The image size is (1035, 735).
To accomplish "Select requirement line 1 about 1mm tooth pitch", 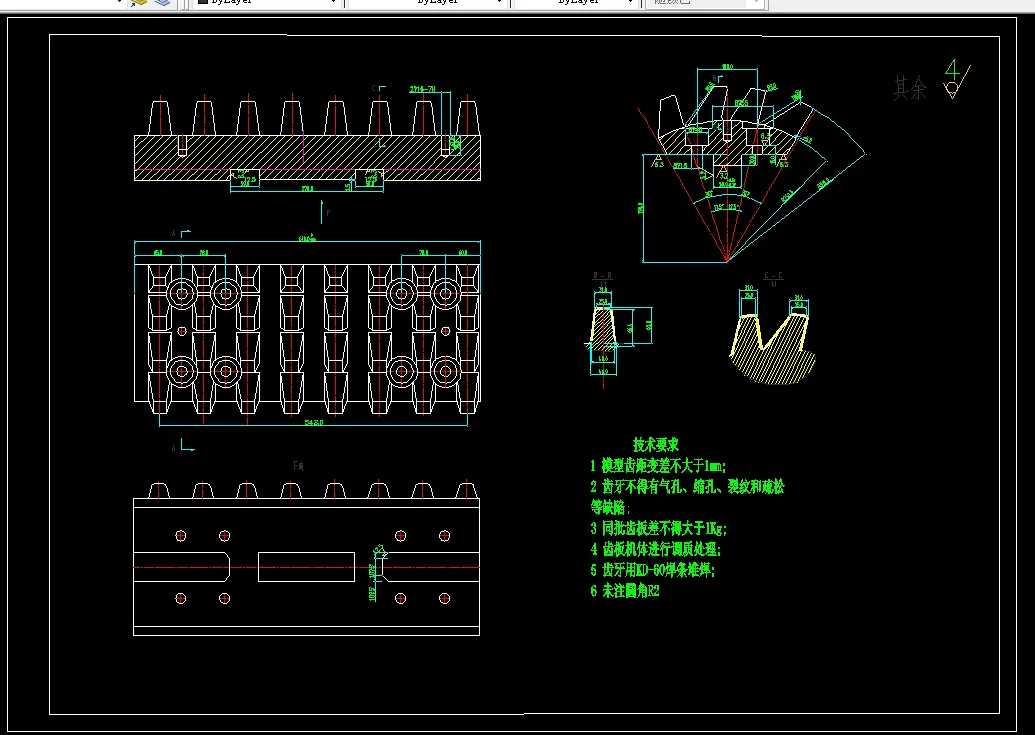I will (658, 465).
